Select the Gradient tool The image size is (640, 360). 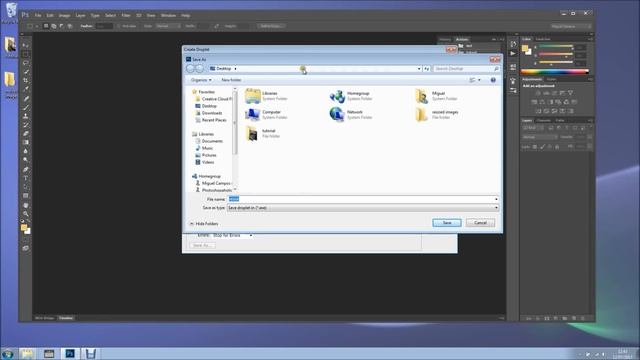point(26,142)
